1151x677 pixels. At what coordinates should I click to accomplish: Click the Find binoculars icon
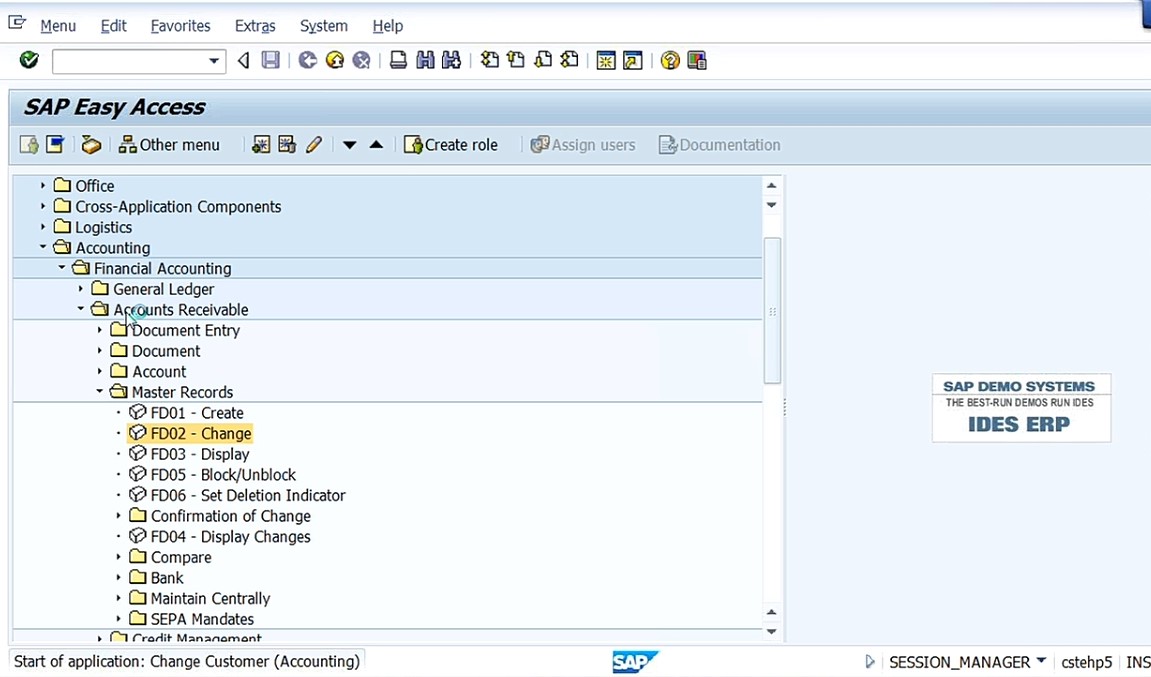click(425, 60)
